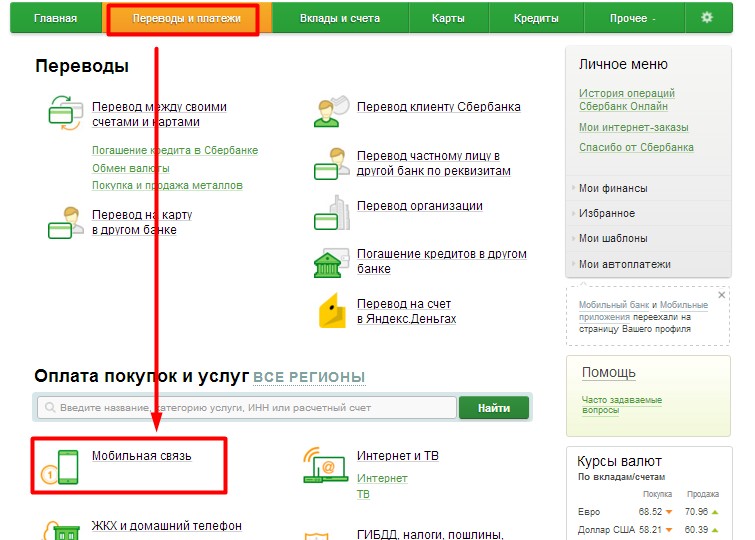Screen dimensions: 755x540
Task: Open ЖКХ и домашний телефон category
Action: 167,526
